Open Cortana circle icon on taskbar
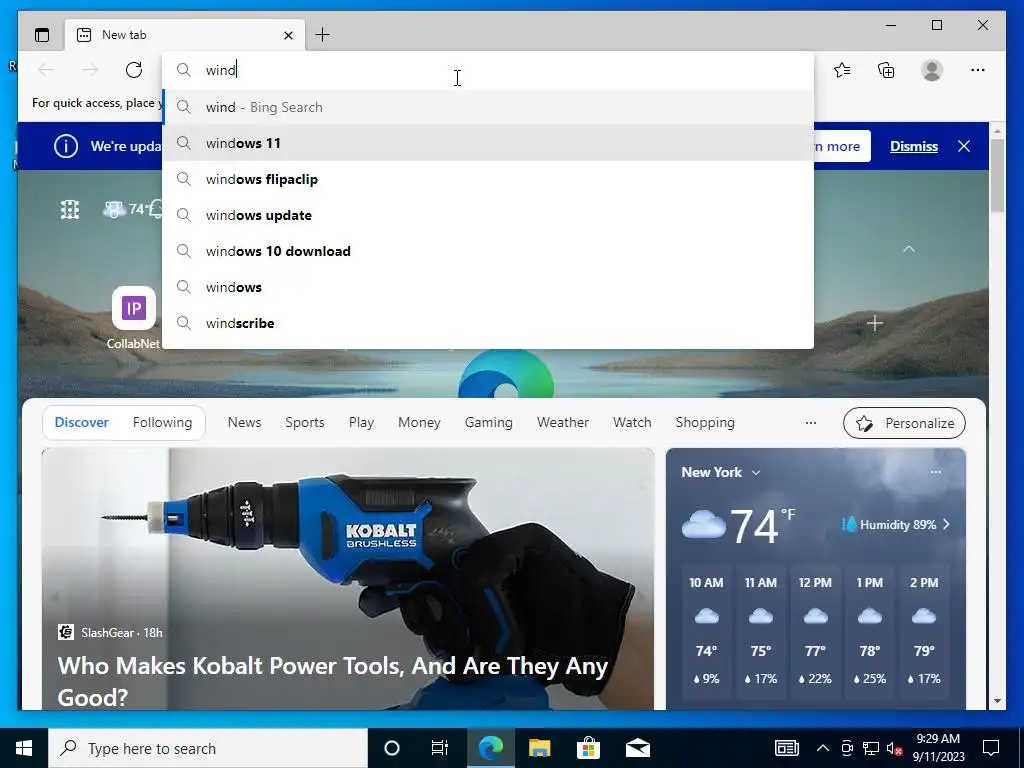 point(392,748)
